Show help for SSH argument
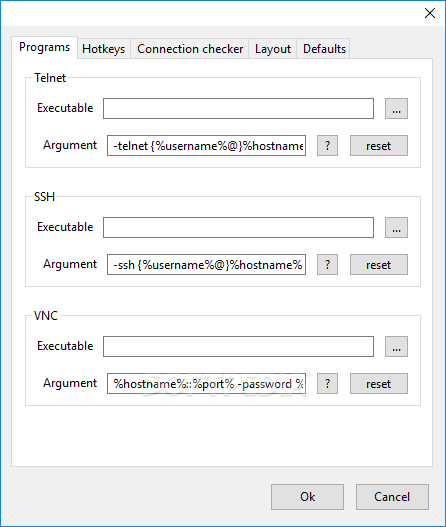Image resolution: width=446 pixels, height=527 pixels. pos(327,265)
